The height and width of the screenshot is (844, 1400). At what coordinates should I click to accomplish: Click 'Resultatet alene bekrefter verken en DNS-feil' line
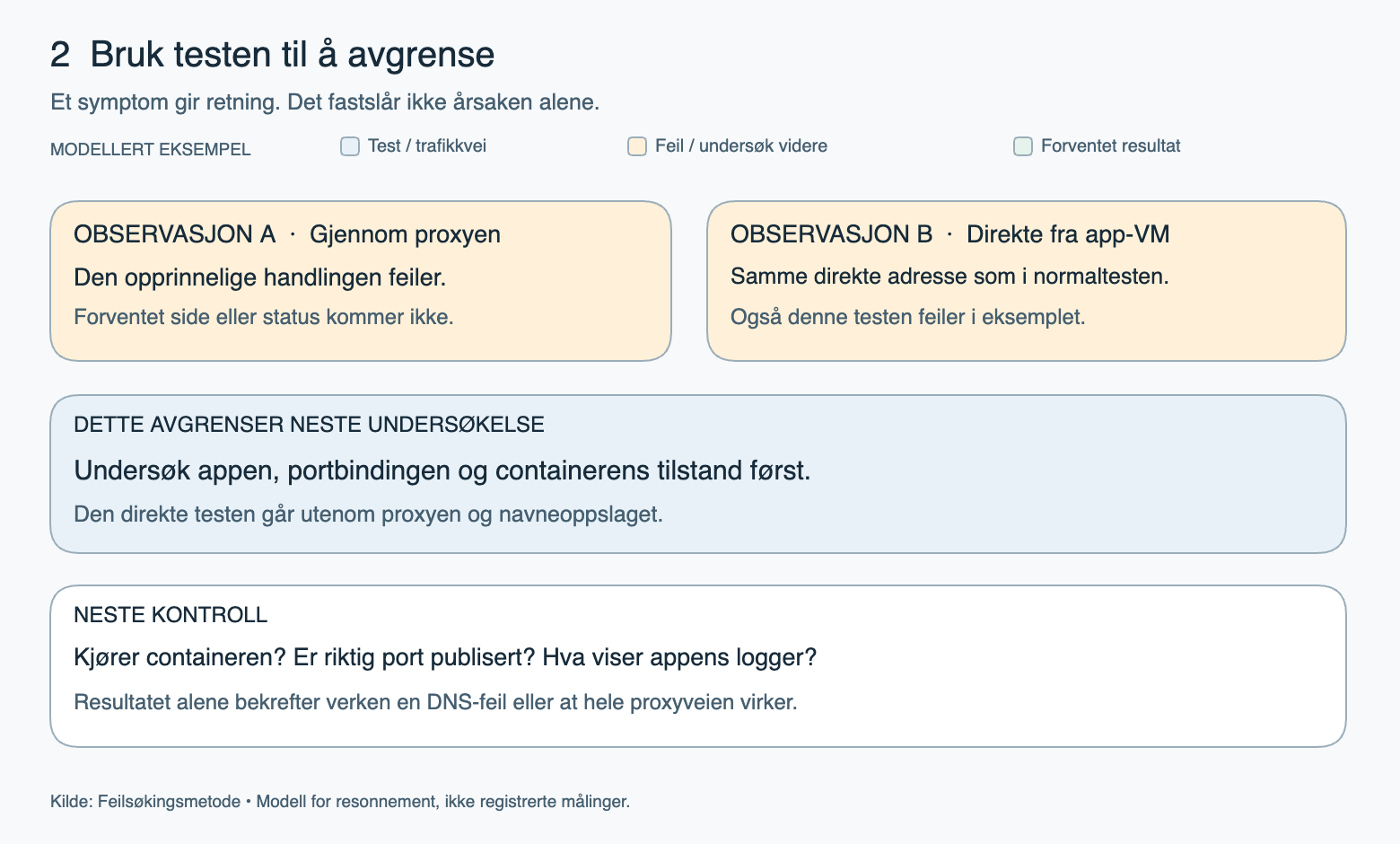pyautogui.click(x=291, y=702)
